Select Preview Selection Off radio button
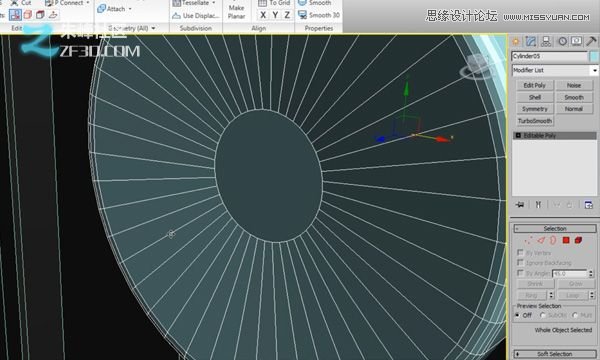Screen dimensions: 600x360 point(518,315)
